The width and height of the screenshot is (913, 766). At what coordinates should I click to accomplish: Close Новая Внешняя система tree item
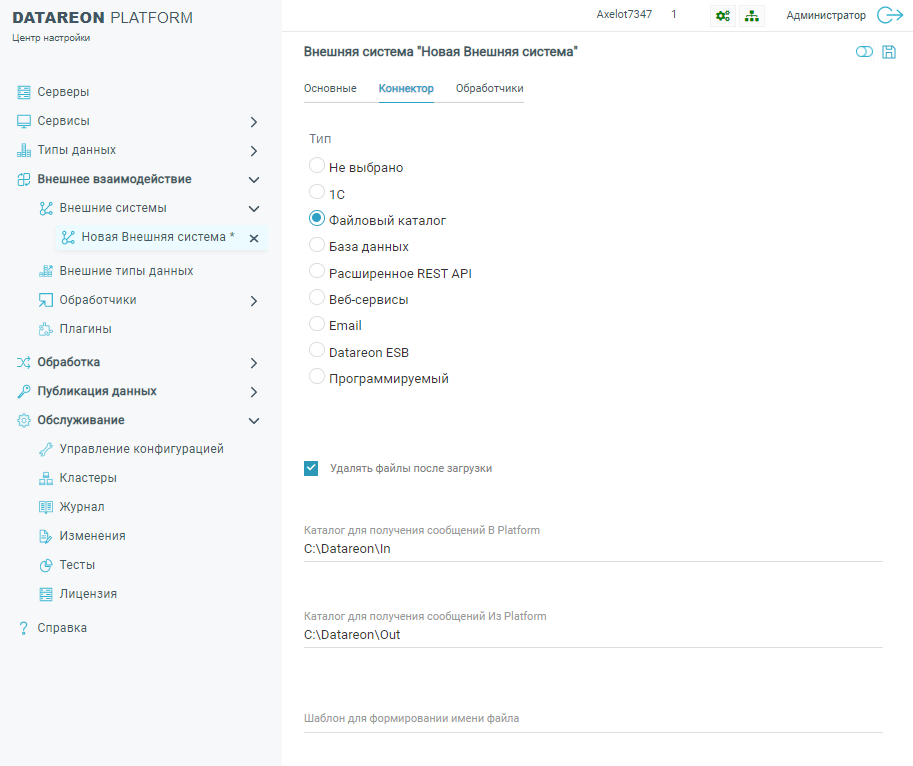point(254,238)
